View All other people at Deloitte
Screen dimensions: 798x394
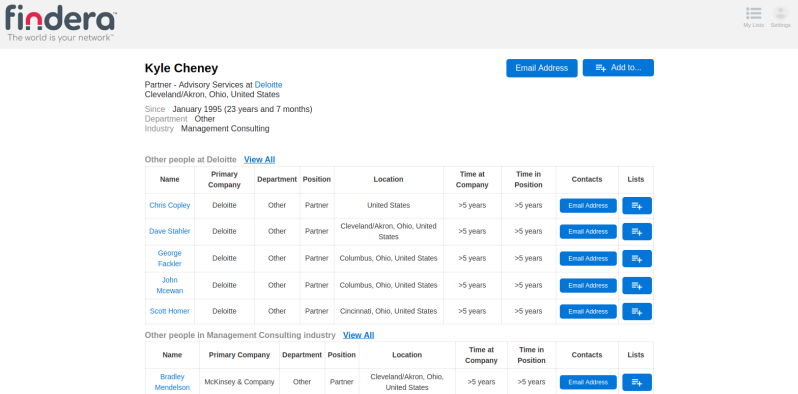point(260,159)
